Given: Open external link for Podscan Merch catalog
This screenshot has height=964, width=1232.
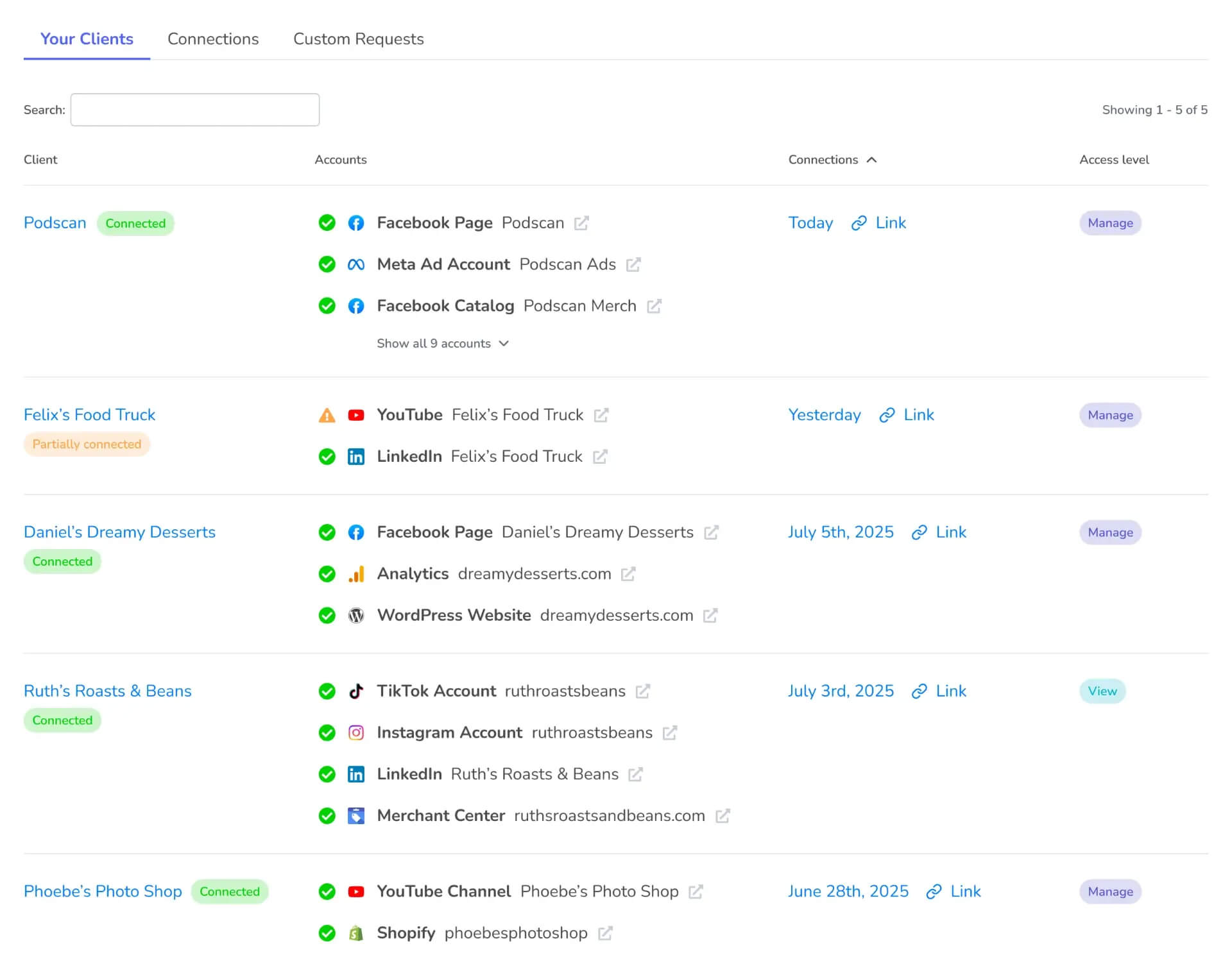Looking at the screenshot, I should click(x=654, y=307).
